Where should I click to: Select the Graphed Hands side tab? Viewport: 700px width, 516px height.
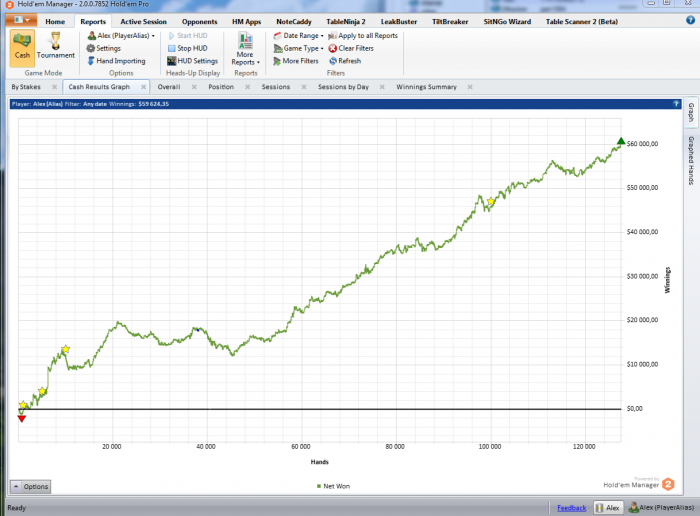691,161
